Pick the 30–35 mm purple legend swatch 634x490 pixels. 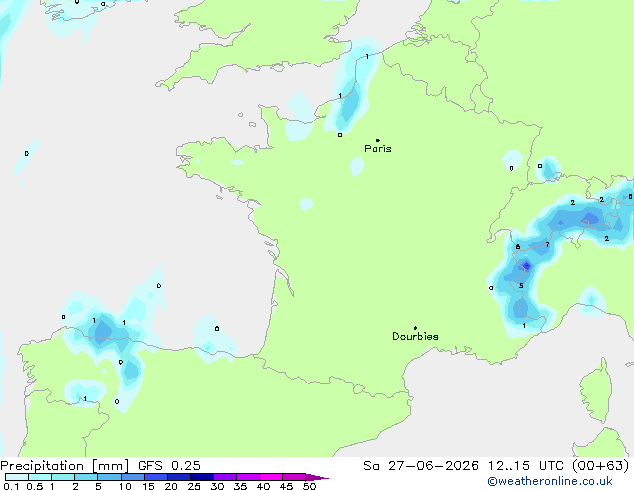click(x=225, y=477)
